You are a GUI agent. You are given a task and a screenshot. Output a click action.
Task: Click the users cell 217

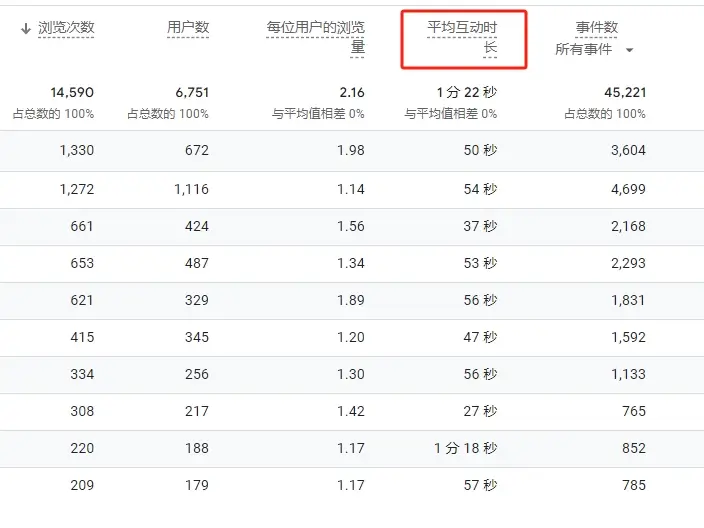tap(197, 411)
